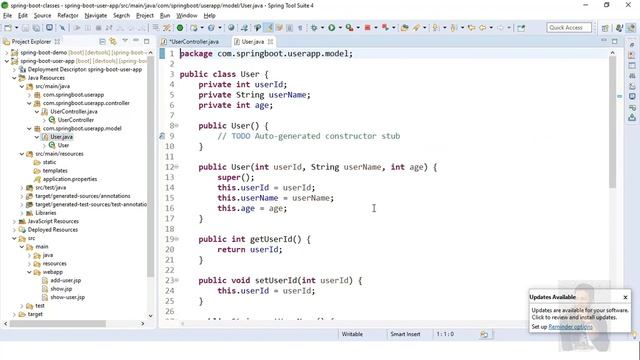The height and width of the screenshot is (360, 640).
Task: Click the Last Edit Location arrow icon
Action: (x=471, y=28)
